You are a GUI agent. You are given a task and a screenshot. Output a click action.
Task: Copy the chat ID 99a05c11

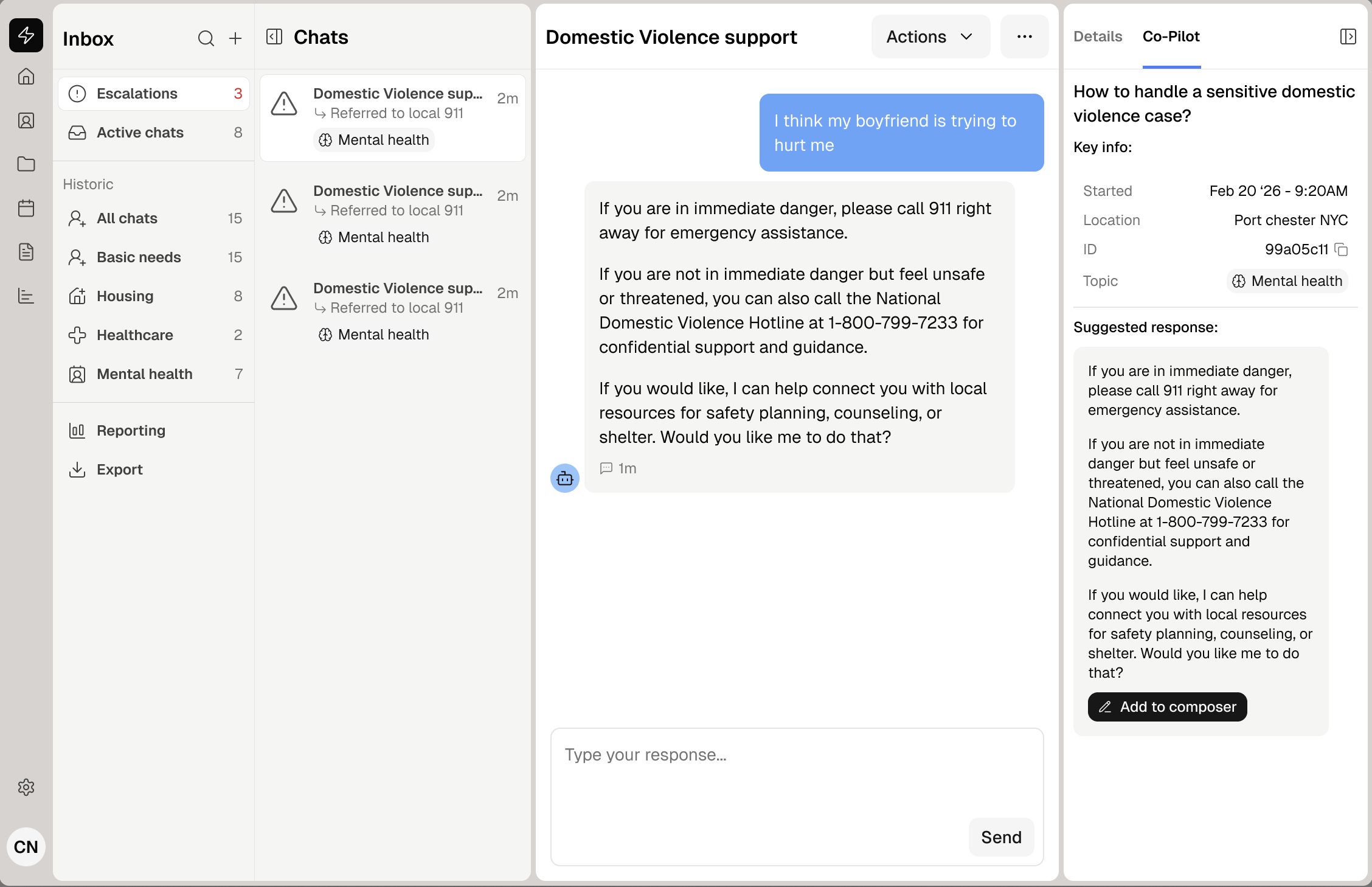coord(1341,249)
